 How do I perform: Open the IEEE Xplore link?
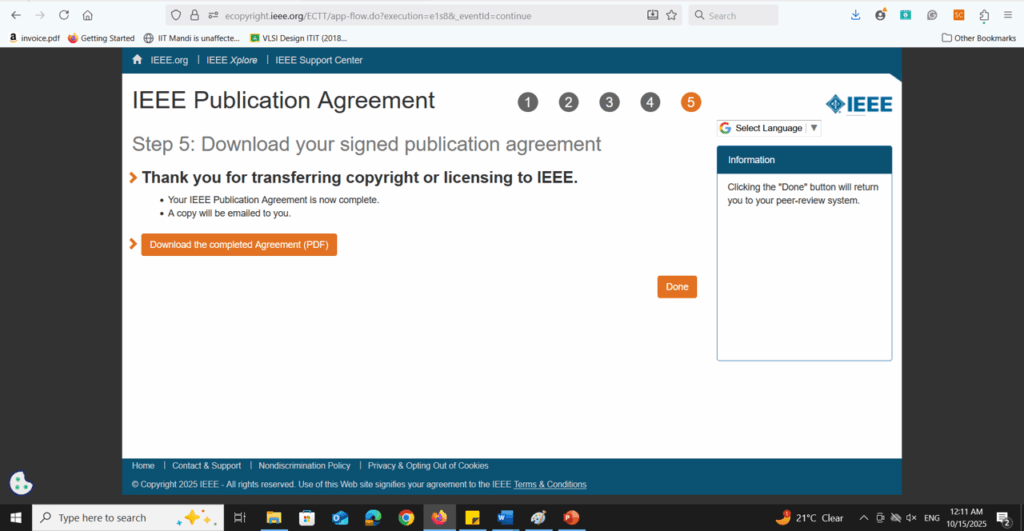tap(231, 60)
